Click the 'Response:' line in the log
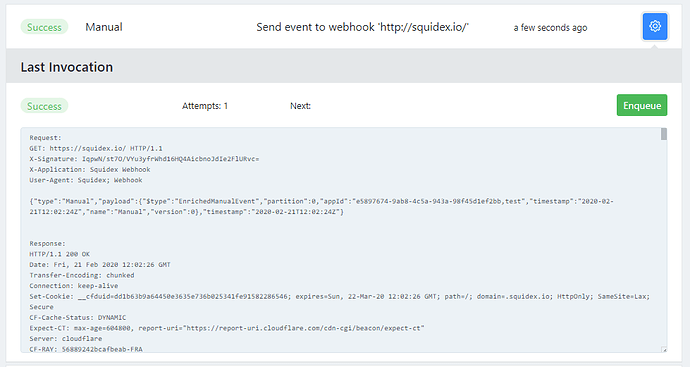This screenshot has width=690, height=367. pos(48,243)
